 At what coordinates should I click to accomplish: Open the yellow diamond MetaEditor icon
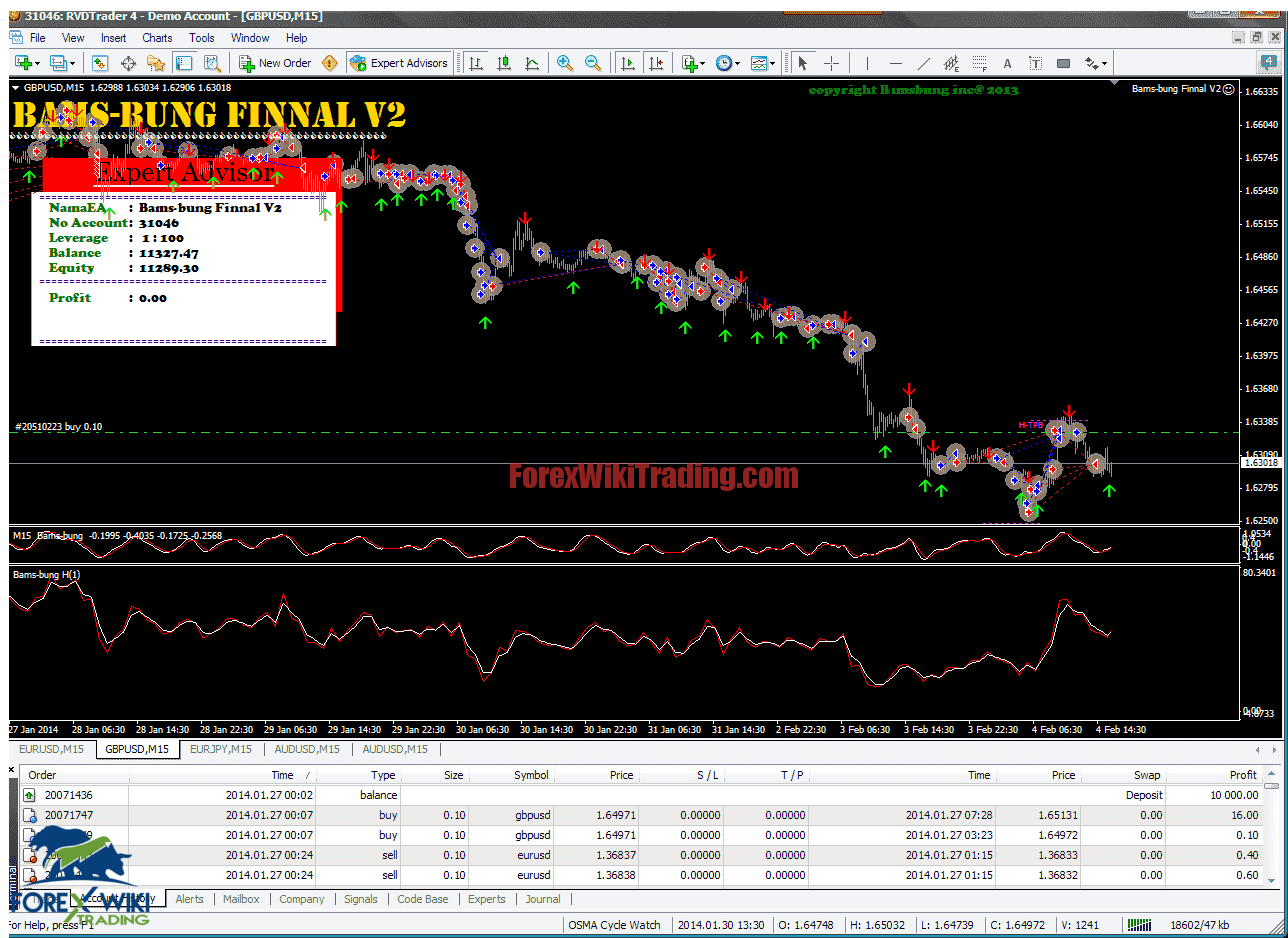[x=330, y=63]
